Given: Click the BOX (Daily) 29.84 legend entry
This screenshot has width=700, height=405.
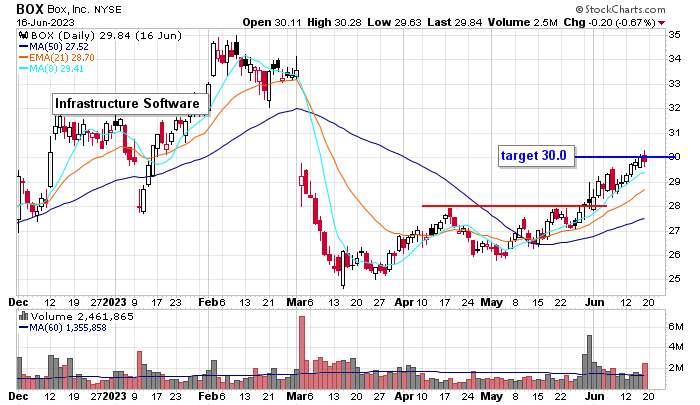Looking at the screenshot, I should pos(106,36).
